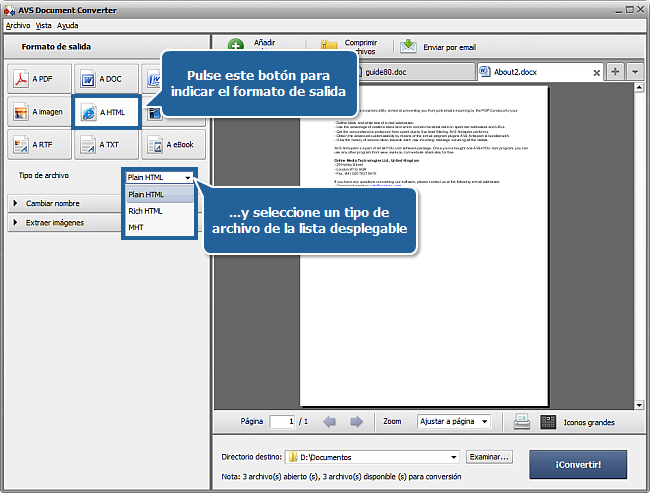Click the green Añadir add-files icon

(x=235, y=44)
